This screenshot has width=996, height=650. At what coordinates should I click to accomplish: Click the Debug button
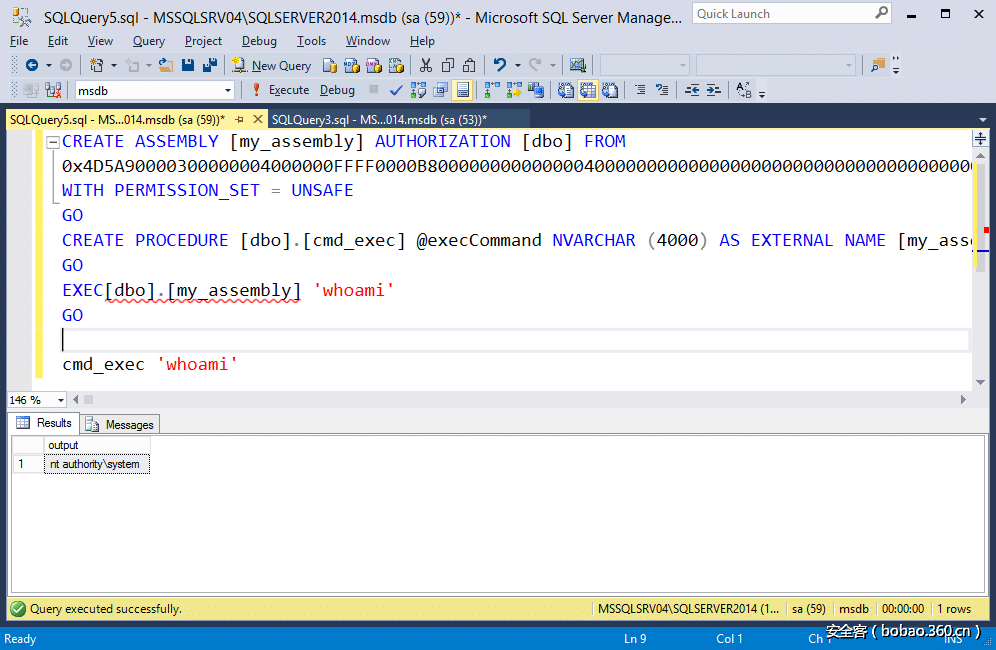(336, 90)
